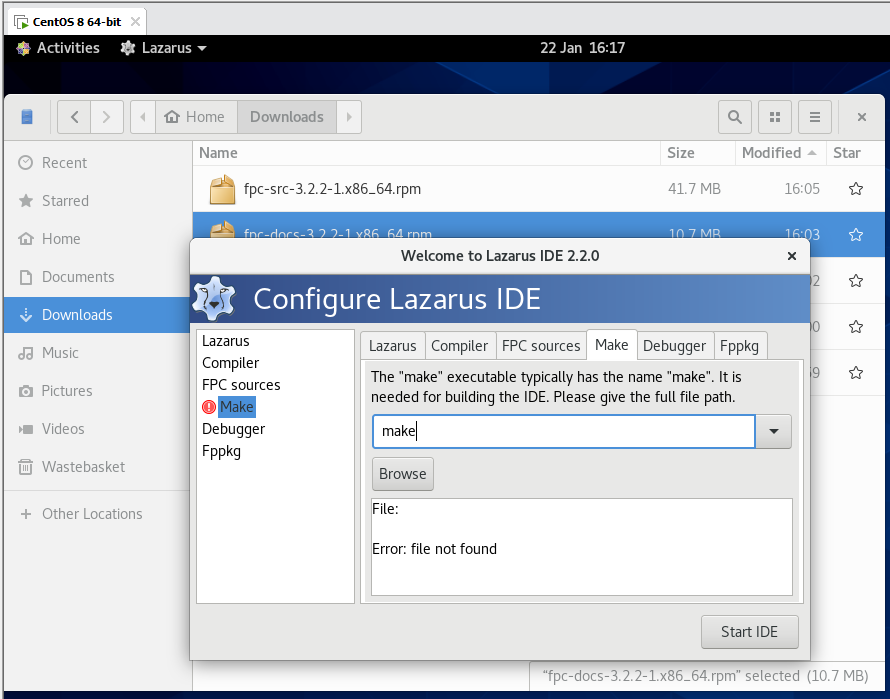Click the path bar right scroll arrow
Viewport: 890px width, 699px height.
[x=349, y=117]
